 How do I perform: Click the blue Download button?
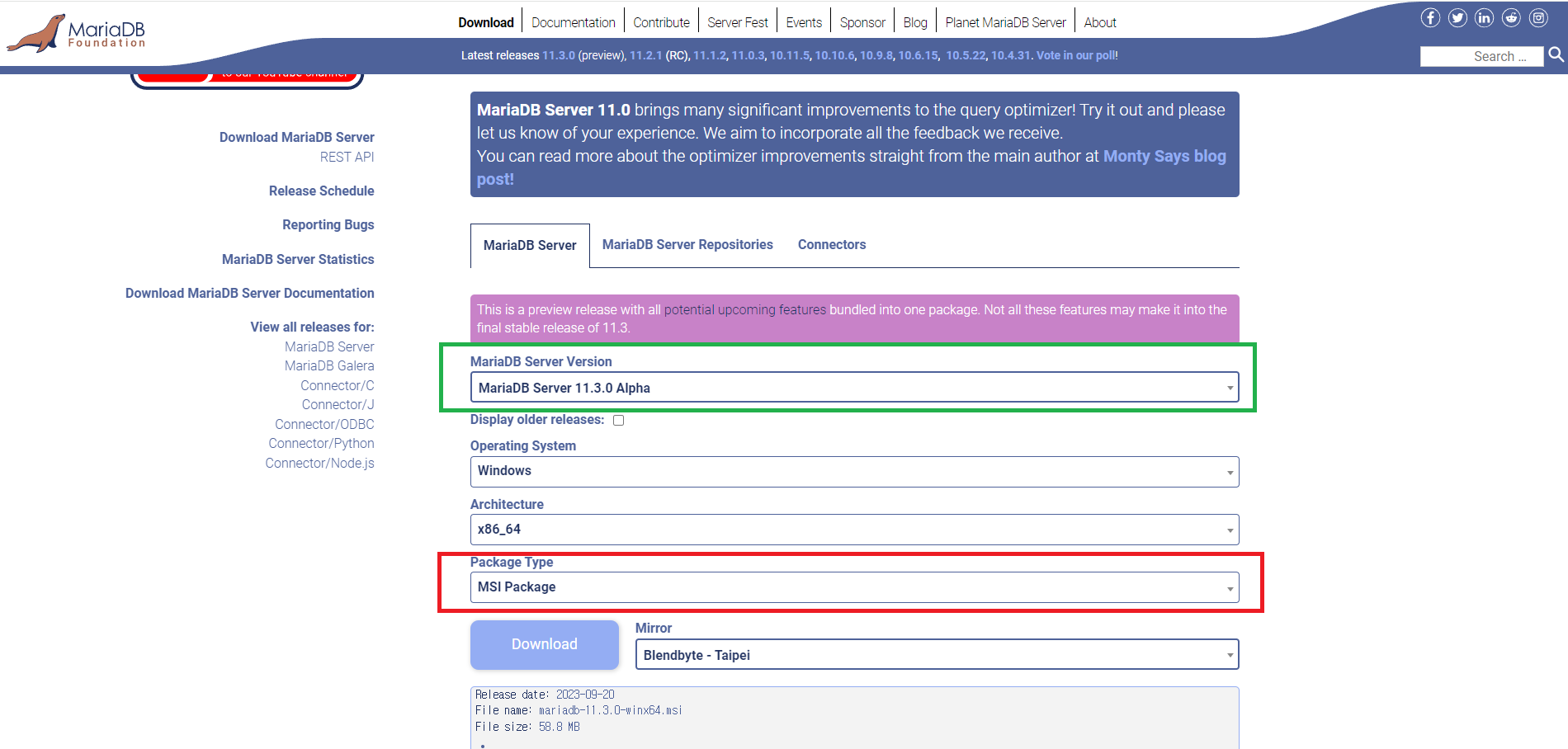click(545, 644)
